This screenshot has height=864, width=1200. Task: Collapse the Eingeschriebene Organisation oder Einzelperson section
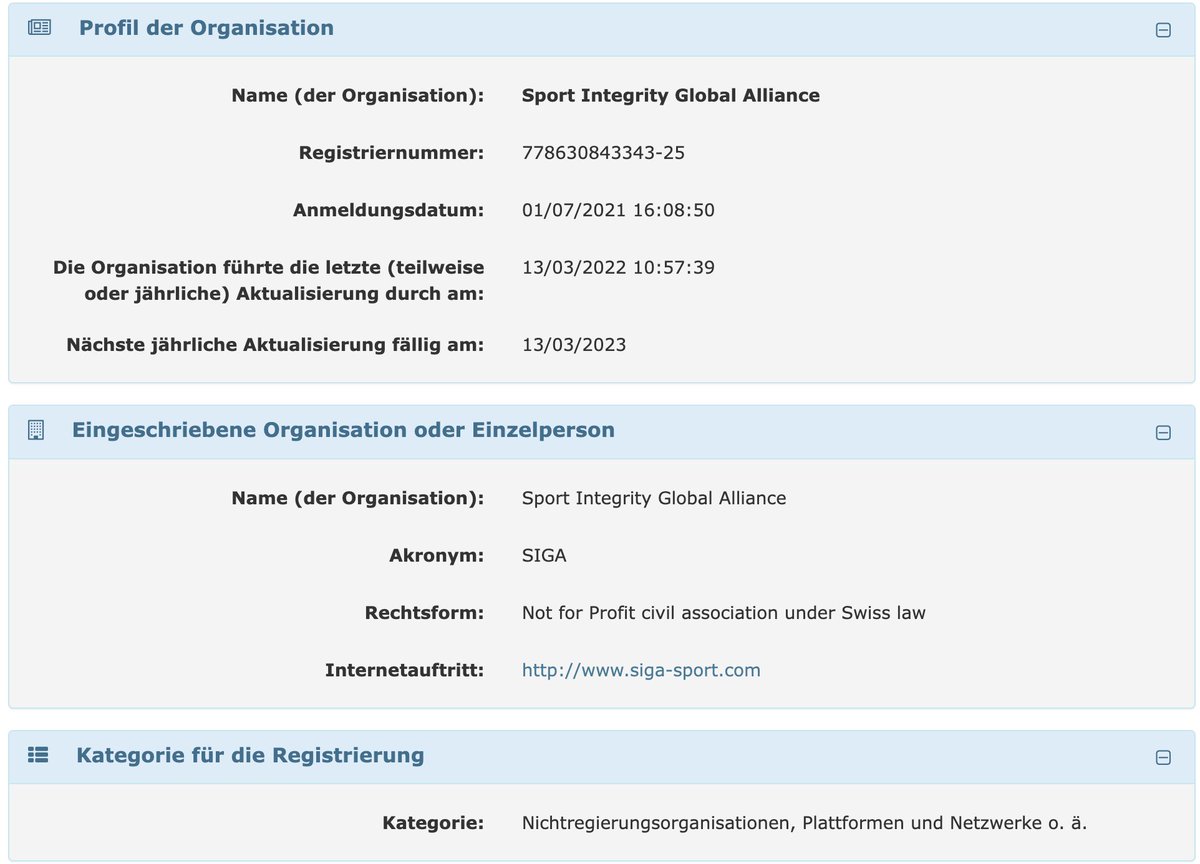tap(1163, 432)
